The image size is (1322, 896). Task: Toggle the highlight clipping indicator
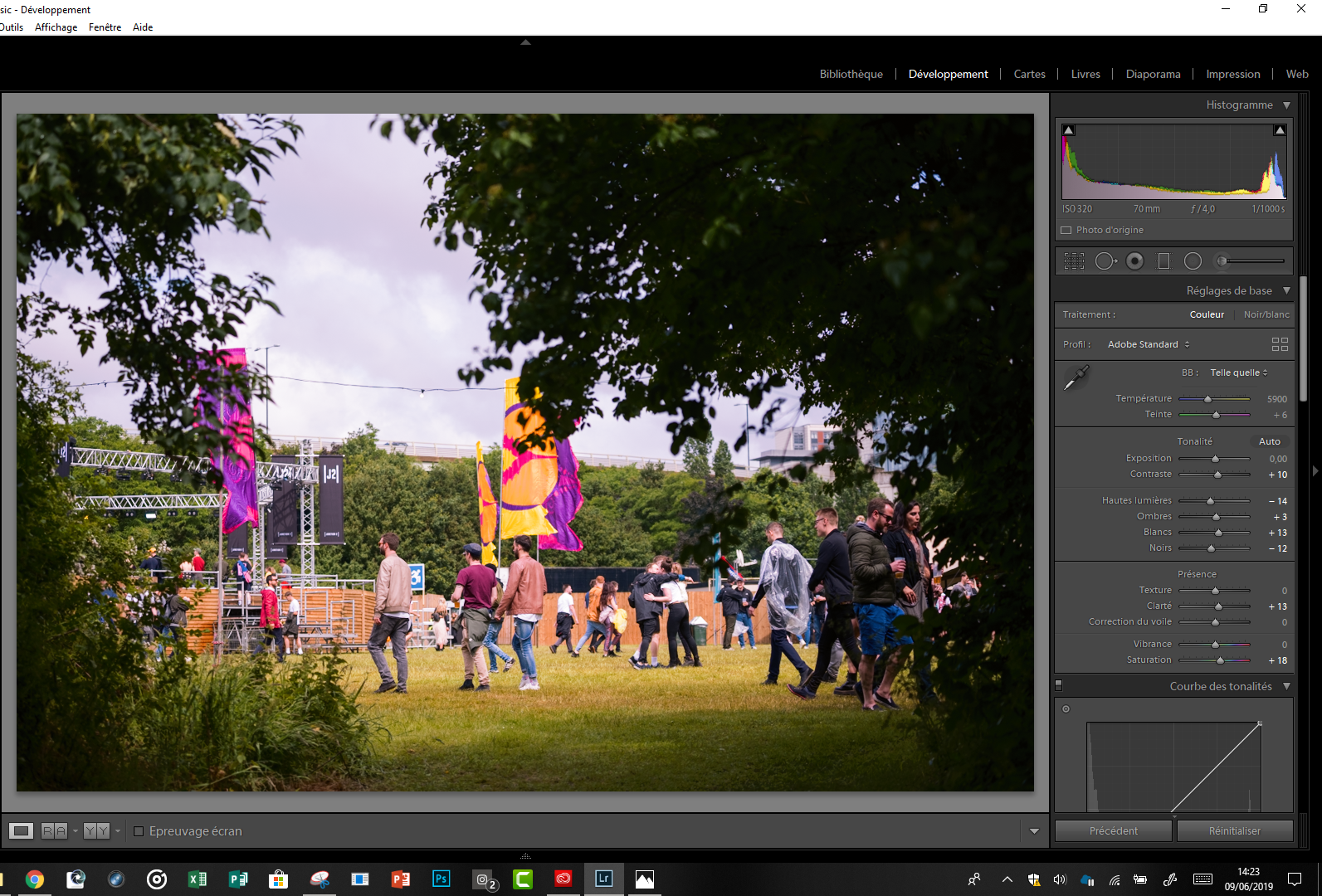(1280, 130)
